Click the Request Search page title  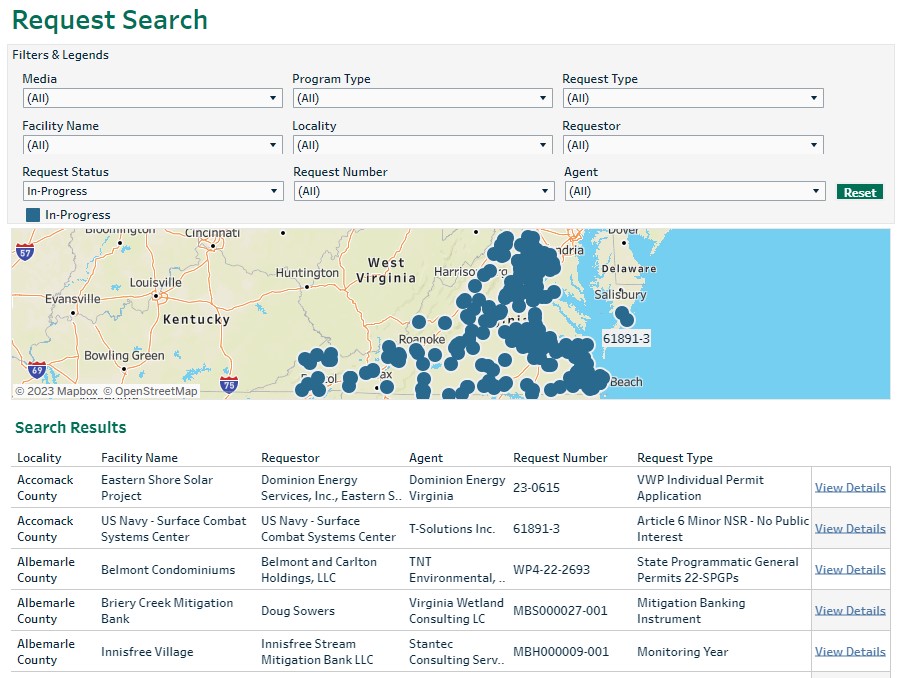coord(110,20)
